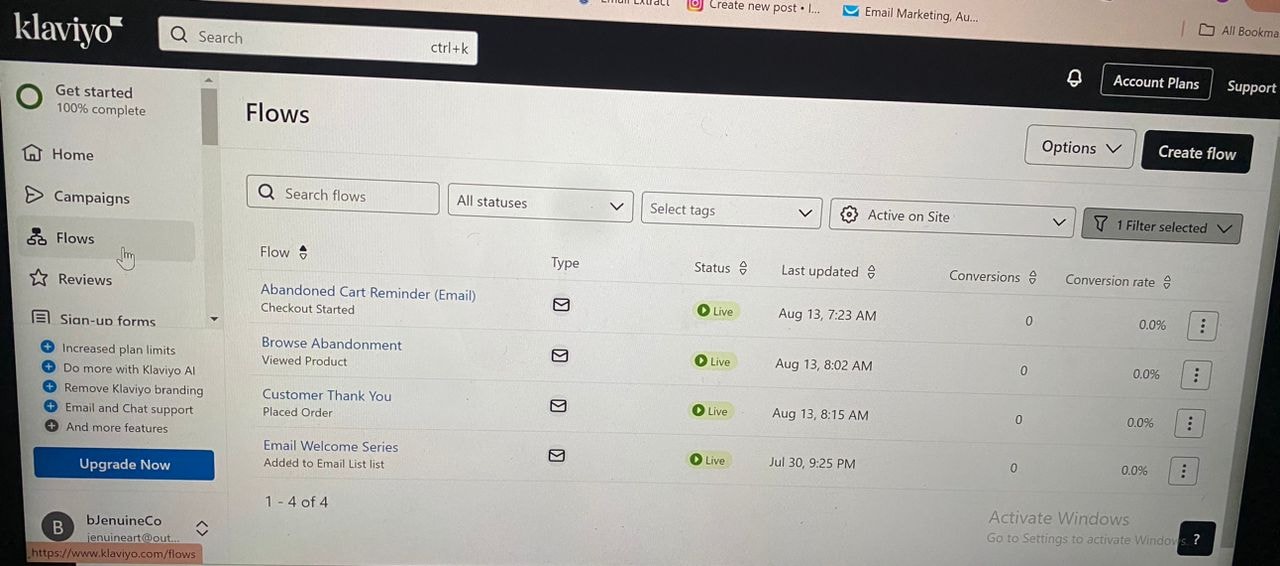Screen dimensions: 1280x566
Task: Click the '1 - 4 of 4' pagination text
Action: click(296, 502)
